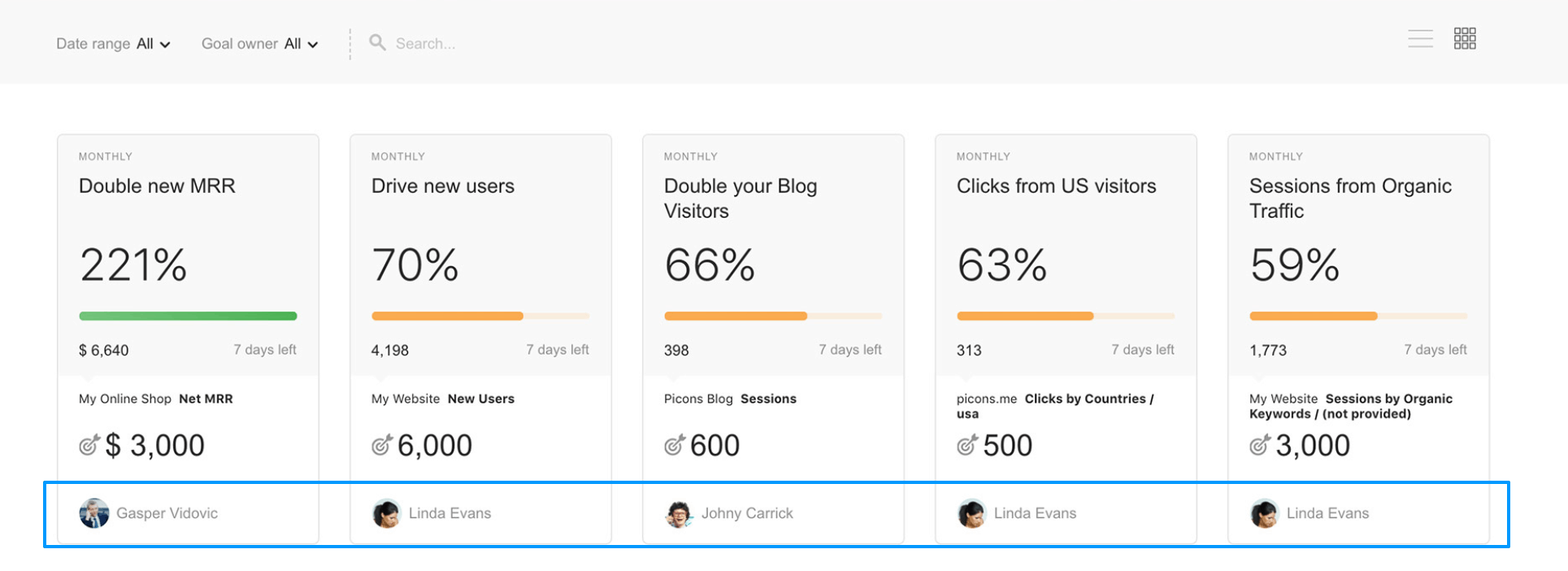Click target icon beside 600 goal
This screenshot has width=1568, height=571.
click(x=674, y=445)
